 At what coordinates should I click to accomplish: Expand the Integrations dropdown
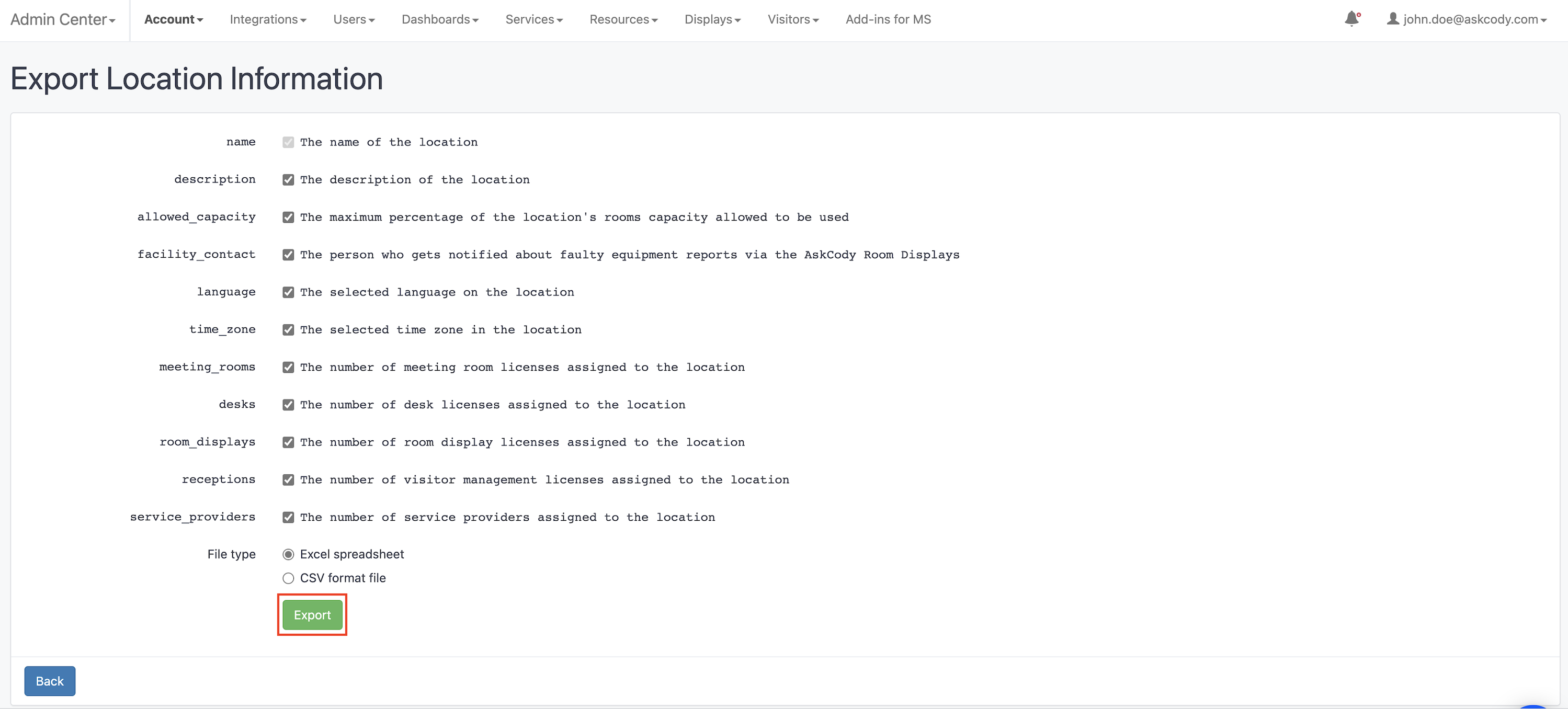click(x=268, y=19)
